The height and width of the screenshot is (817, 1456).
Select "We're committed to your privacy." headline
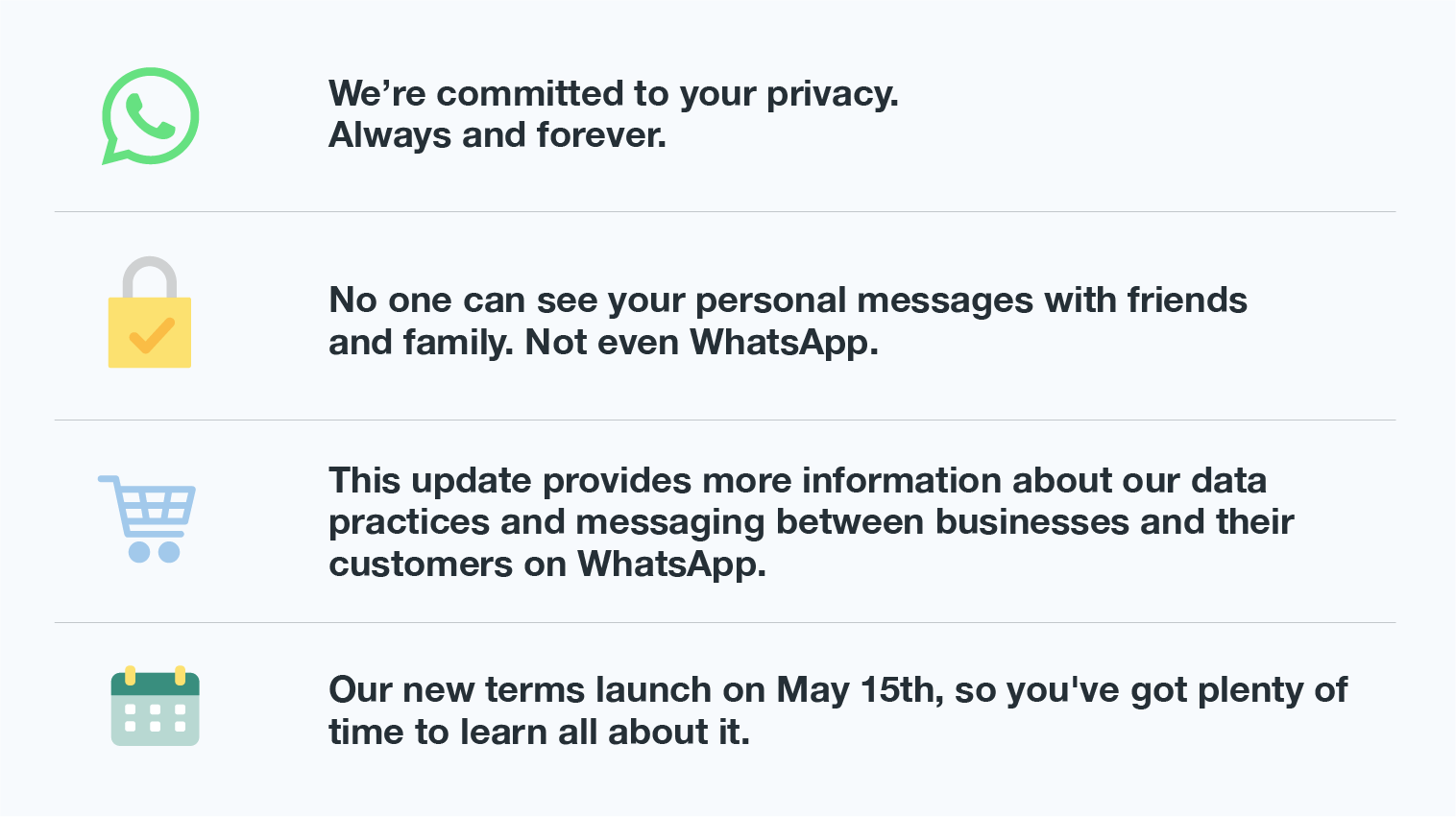point(614,94)
